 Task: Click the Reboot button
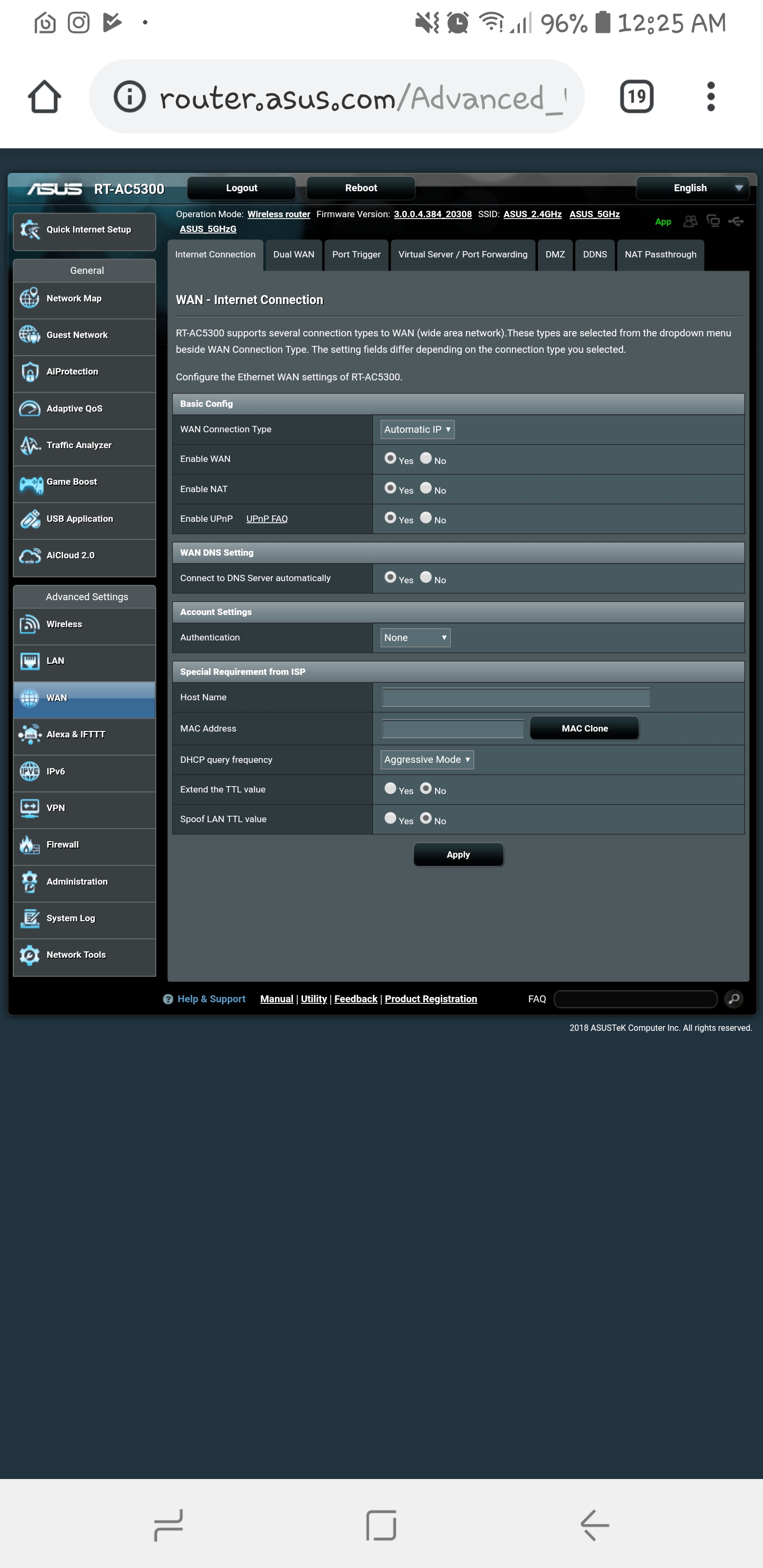pos(361,188)
